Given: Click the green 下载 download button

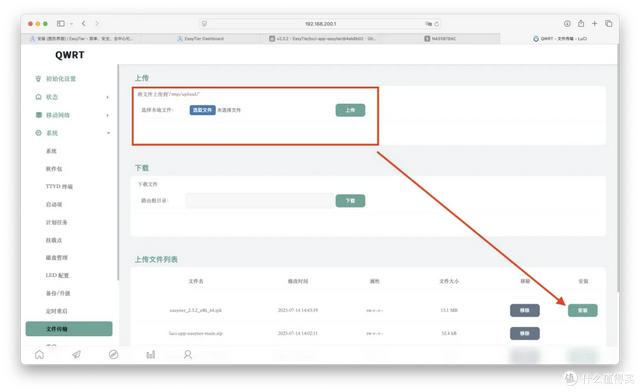Looking at the screenshot, I should pyautogui.click(x=350, y=201).
